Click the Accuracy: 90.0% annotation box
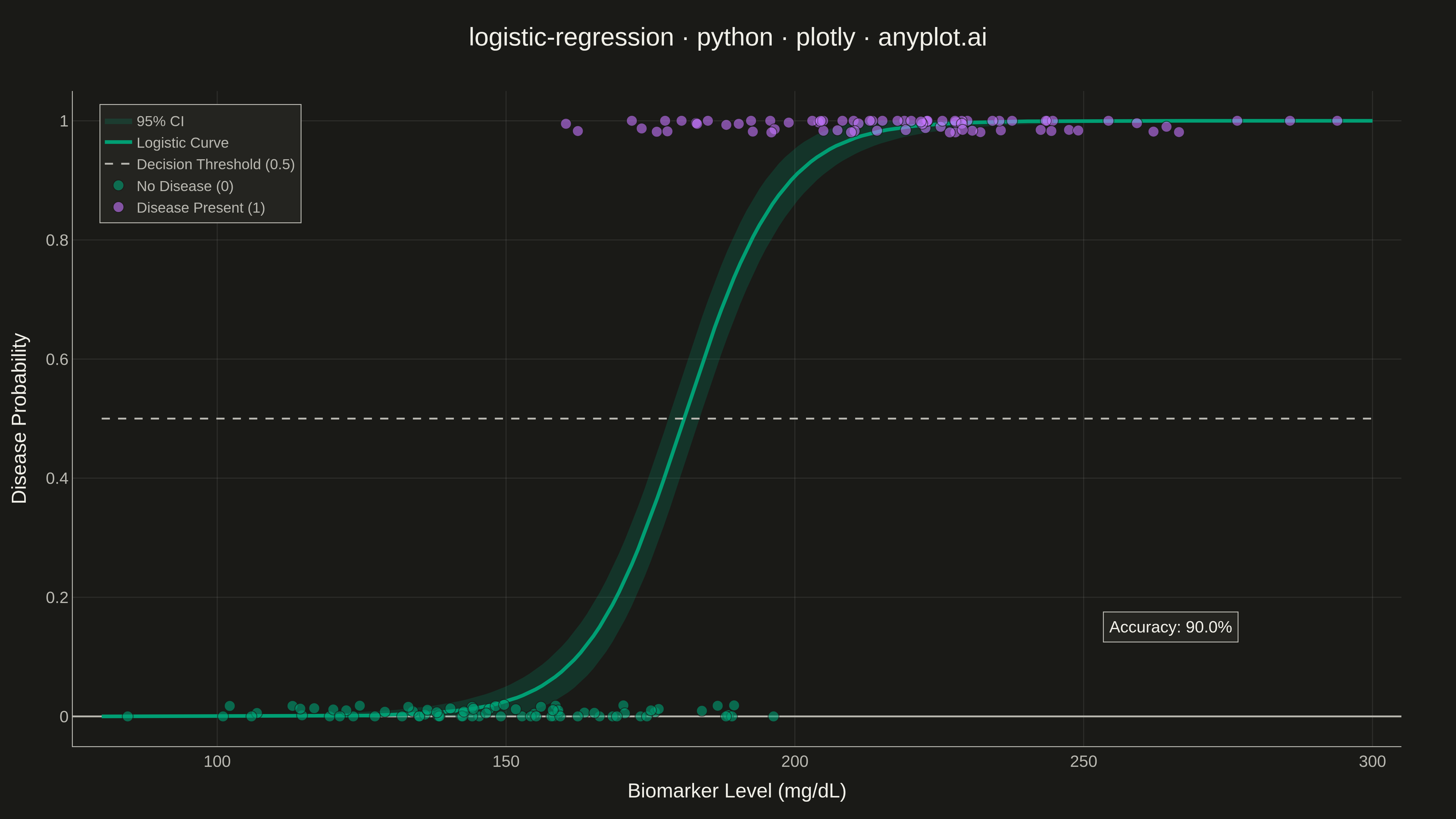The width and height of the screenshot is (1456, 819). [1170, 627]
